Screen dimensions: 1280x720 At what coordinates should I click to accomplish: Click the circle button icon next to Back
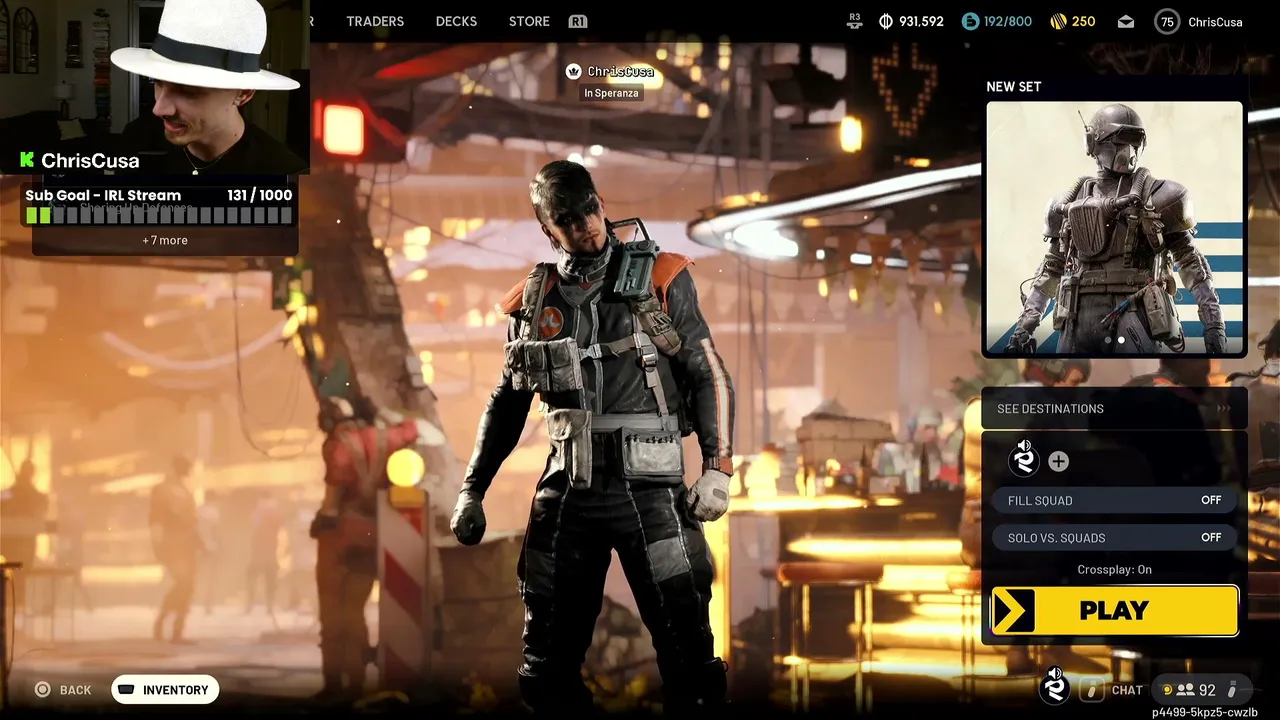pyautogui.click(x=42, y=690)
